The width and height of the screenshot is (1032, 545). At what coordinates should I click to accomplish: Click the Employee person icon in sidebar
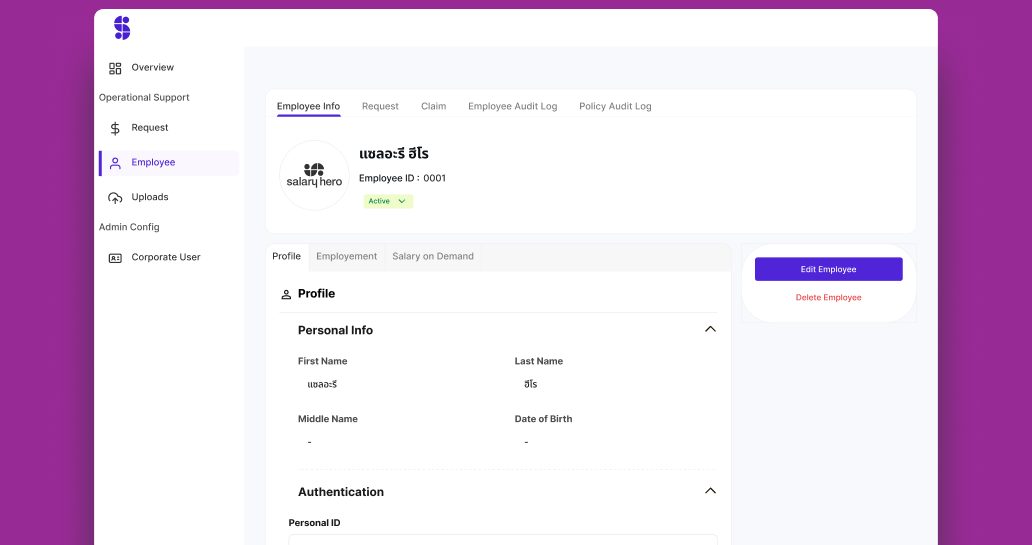[115, 163]
